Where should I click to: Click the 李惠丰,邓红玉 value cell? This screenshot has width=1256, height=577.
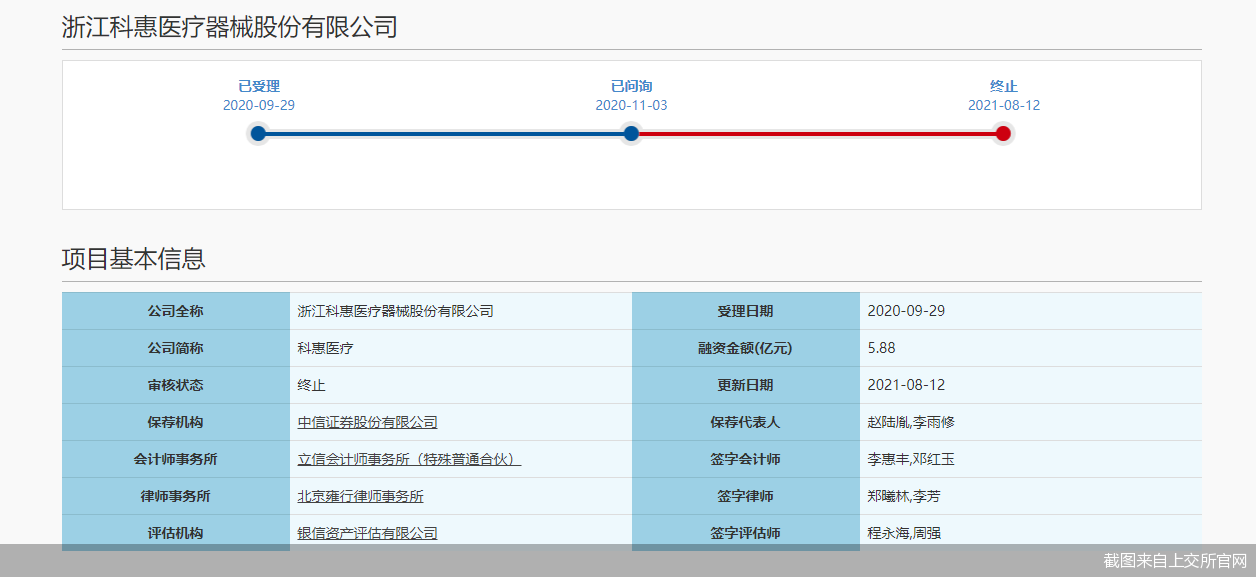tap(1031, 459)
